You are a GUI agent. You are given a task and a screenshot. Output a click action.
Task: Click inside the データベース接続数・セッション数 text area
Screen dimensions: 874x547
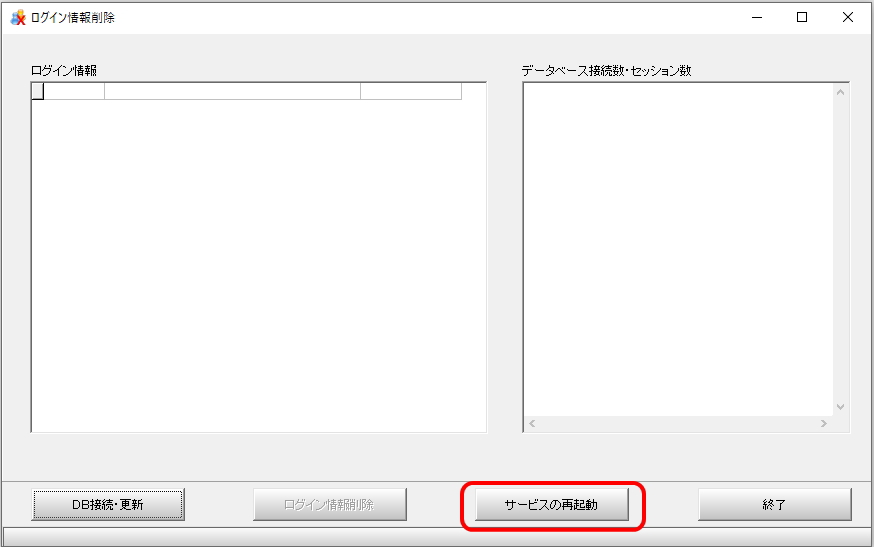(x=678, y=249)
